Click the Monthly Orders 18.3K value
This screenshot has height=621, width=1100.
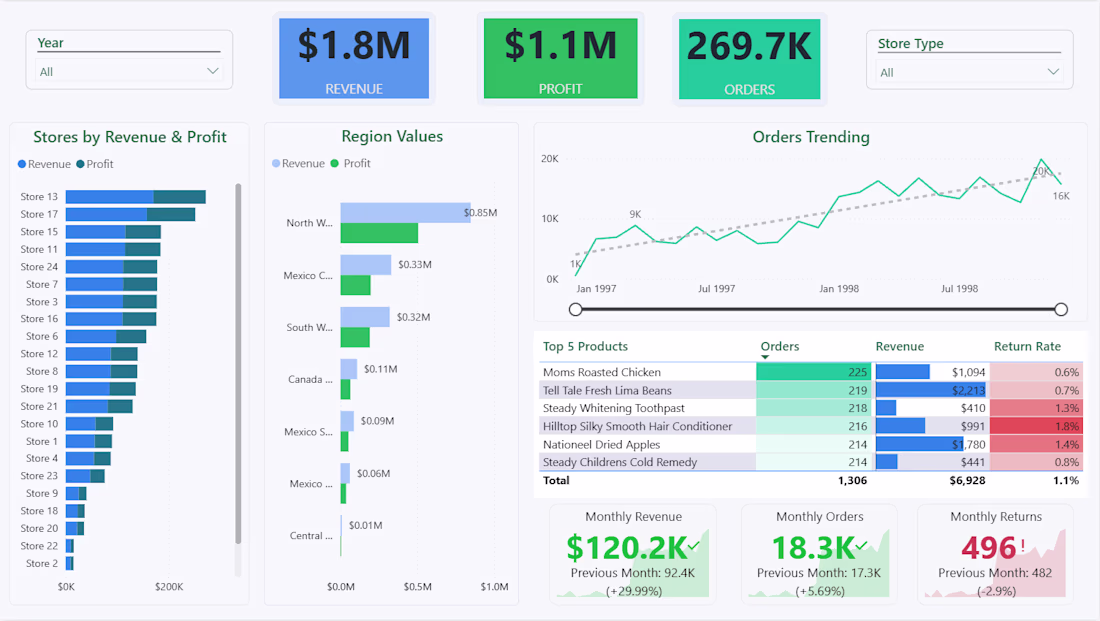click(813, 547)
